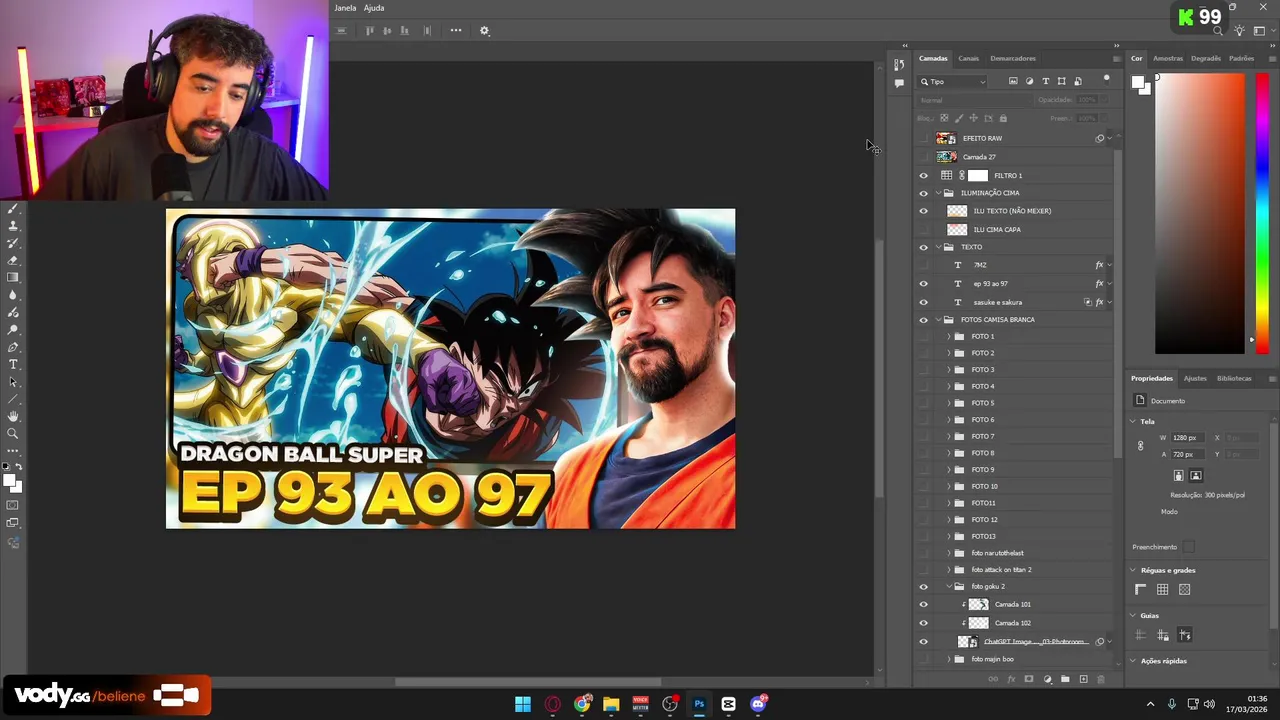Filter layers by pixel layer type
The height and width of the screenshot is (720, 1280).
(x=1013, y=81)
